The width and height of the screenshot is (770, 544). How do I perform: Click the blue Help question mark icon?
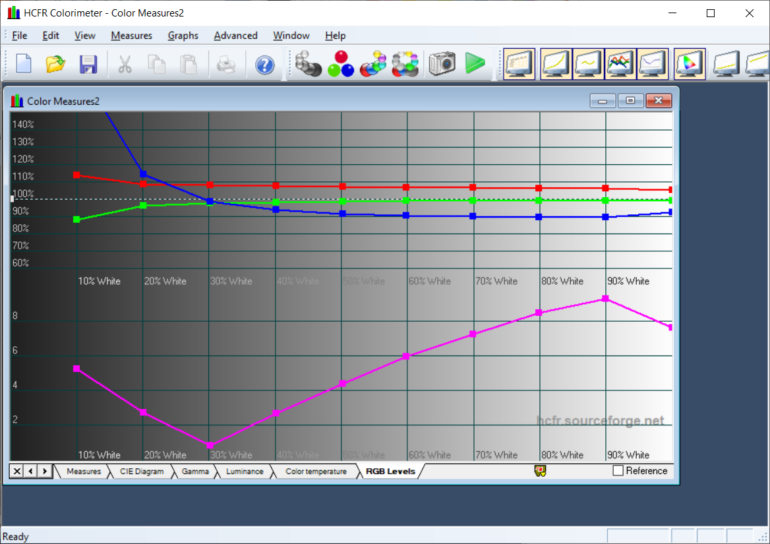[264, 64]
